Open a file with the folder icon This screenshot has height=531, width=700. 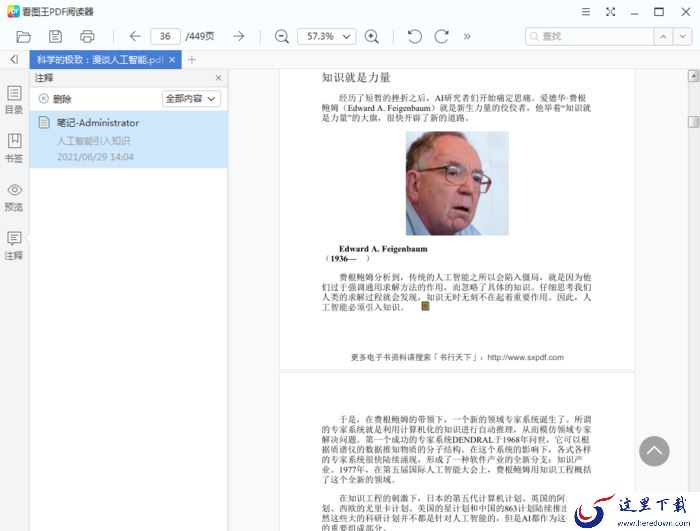[x=23, y=37]
